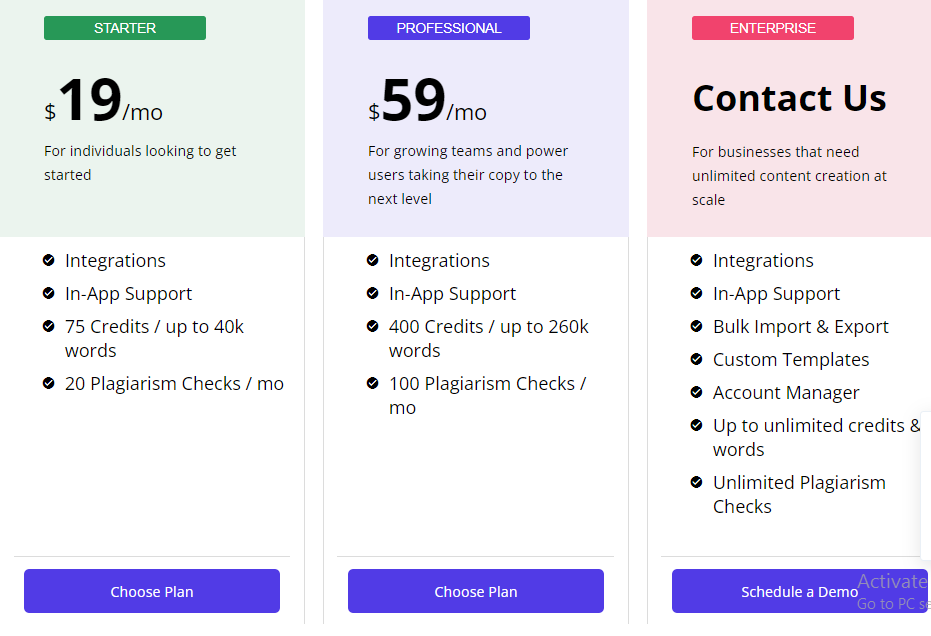The image size is (931, 636).
Task: Click the $59/mo Professional price
Action: [428, 102]
